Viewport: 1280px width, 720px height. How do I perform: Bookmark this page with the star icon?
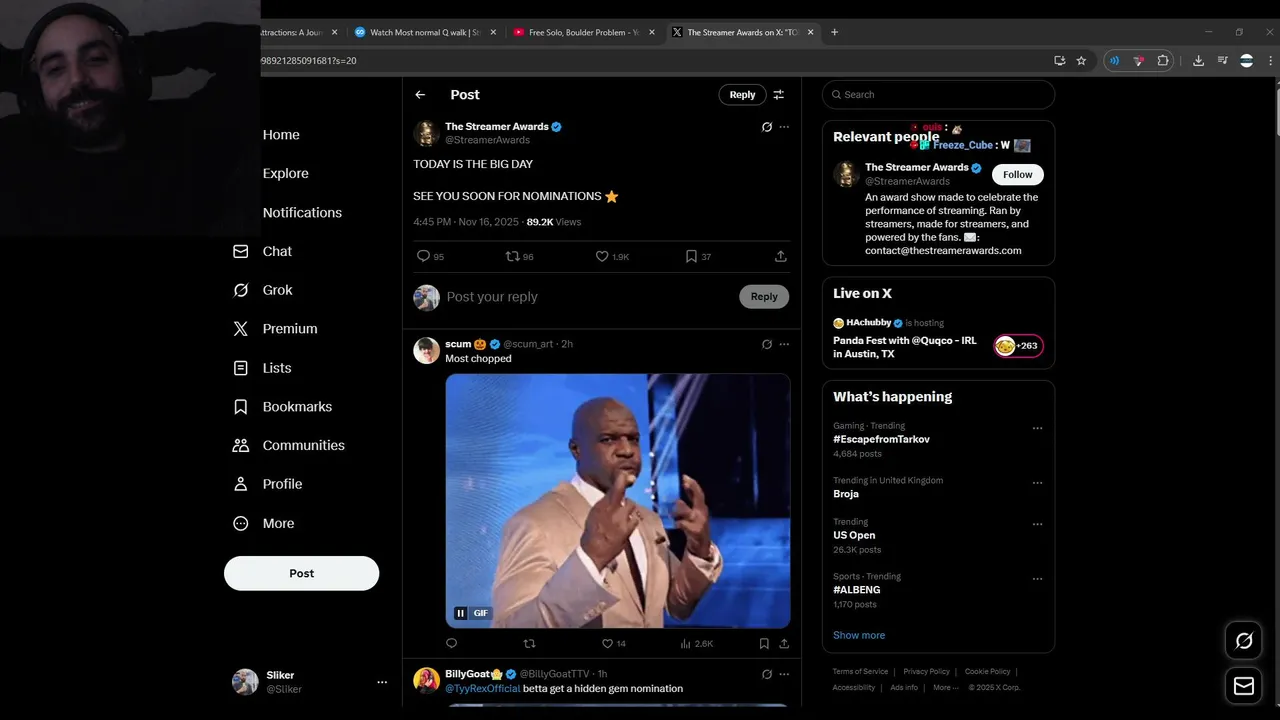pyautogui.click(x=1081, y=61)
